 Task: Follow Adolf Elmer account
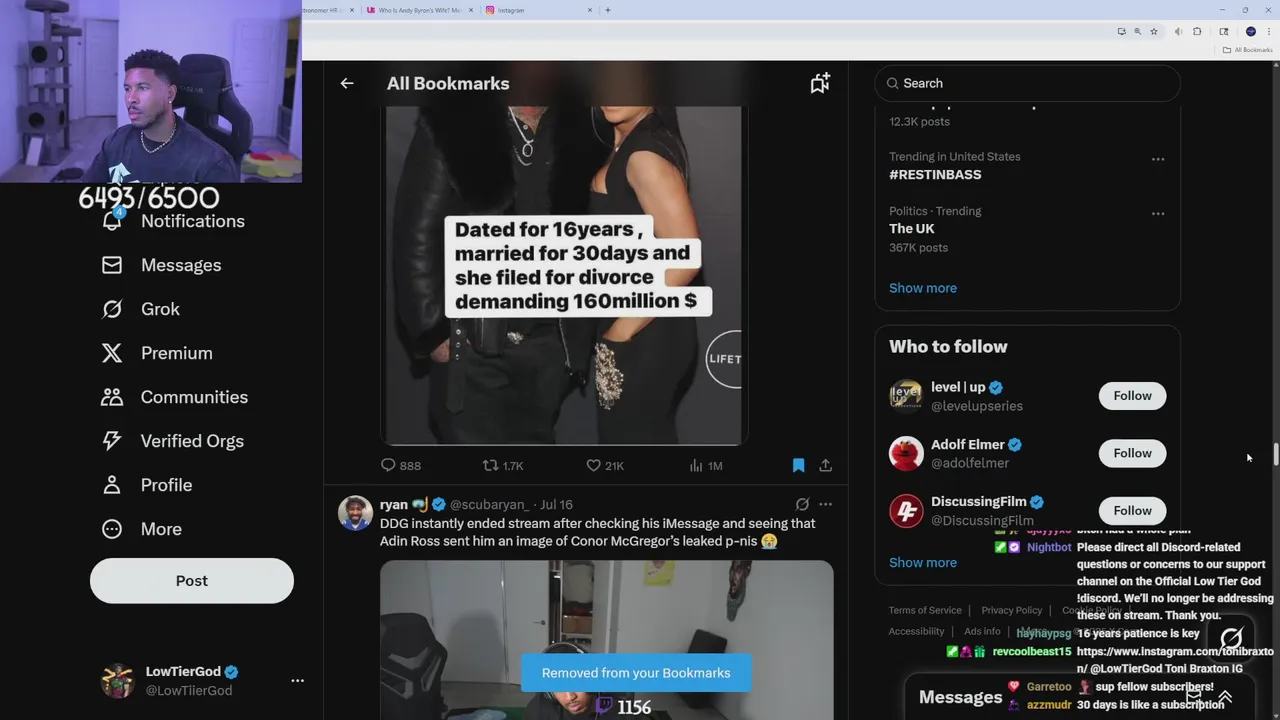[1132, 453]
